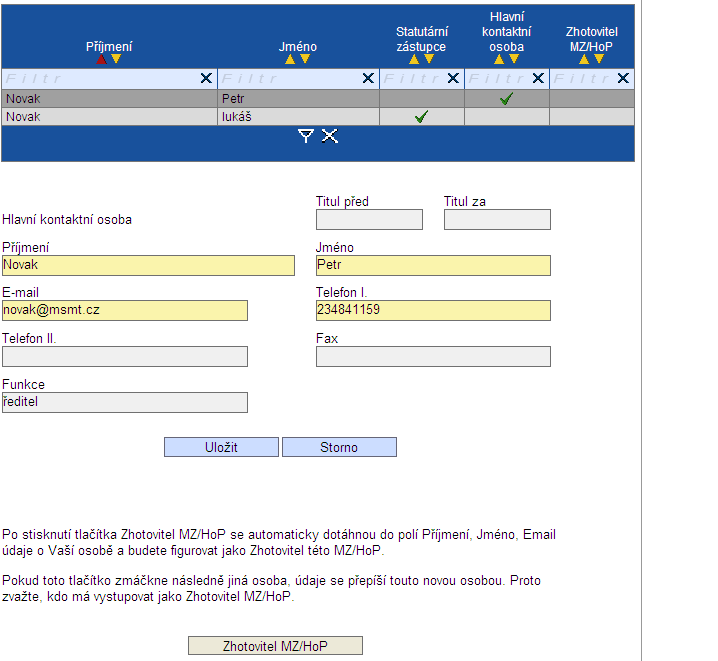Click the statutory representative checkmark for lukáš
This screenshot has width=718, height=661.
(421, 117)
